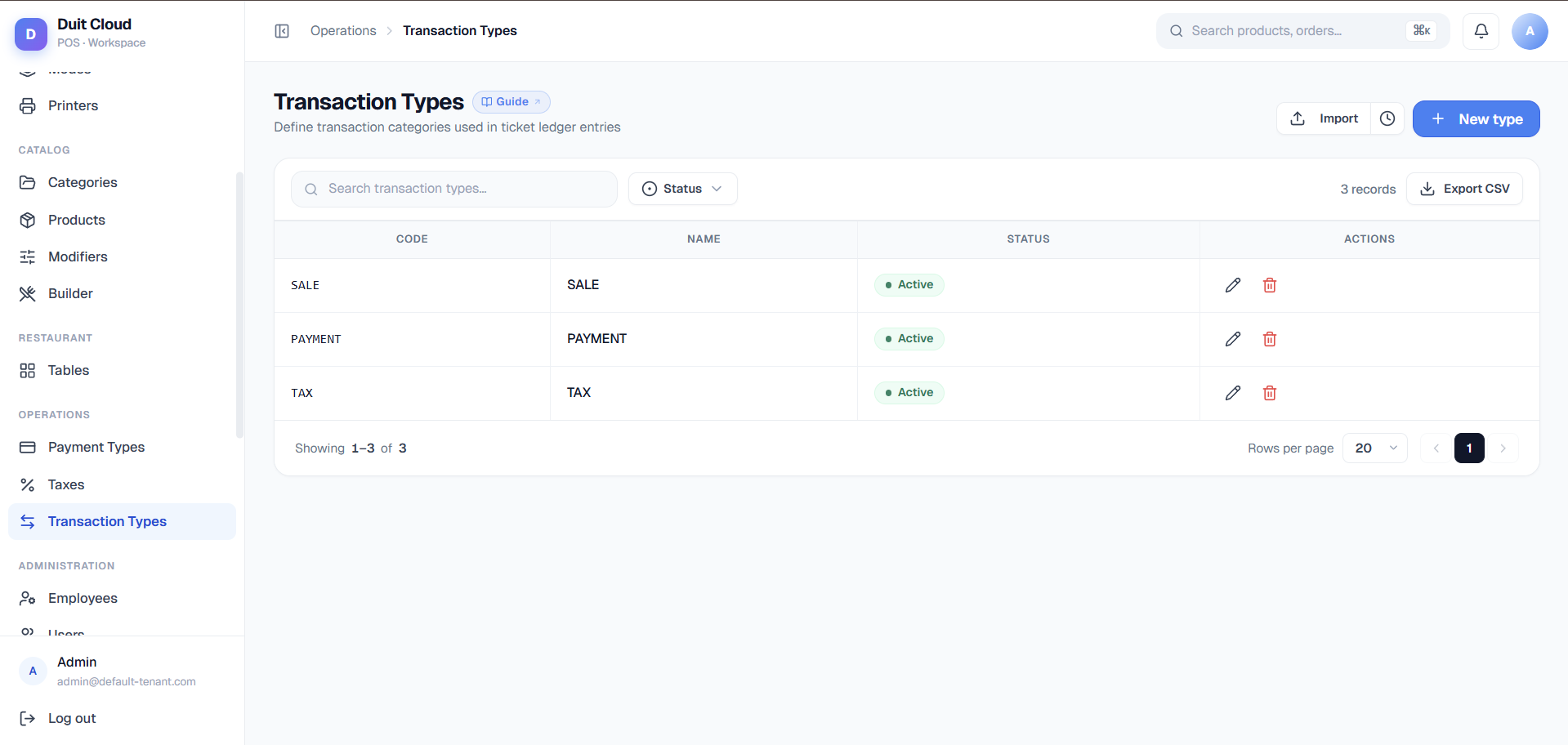Click the Taxes percent icon
The width and height of the screenshot is (1568, 745).
tap(28, 484)
